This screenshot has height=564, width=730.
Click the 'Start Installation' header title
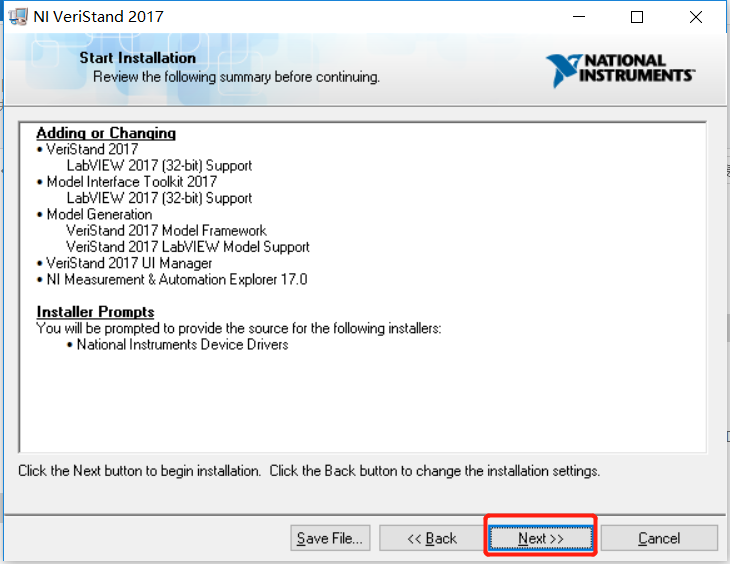coord(137,58)
